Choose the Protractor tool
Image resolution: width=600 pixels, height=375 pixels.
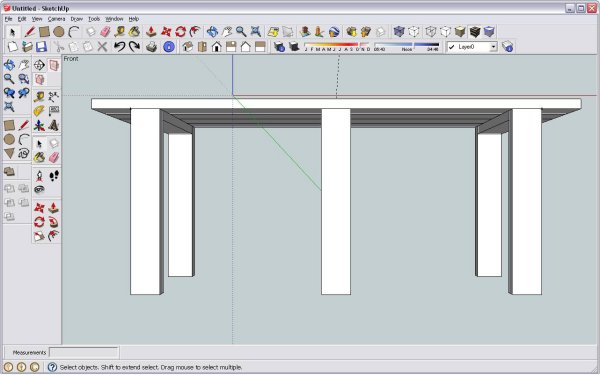tap(39, 111)
